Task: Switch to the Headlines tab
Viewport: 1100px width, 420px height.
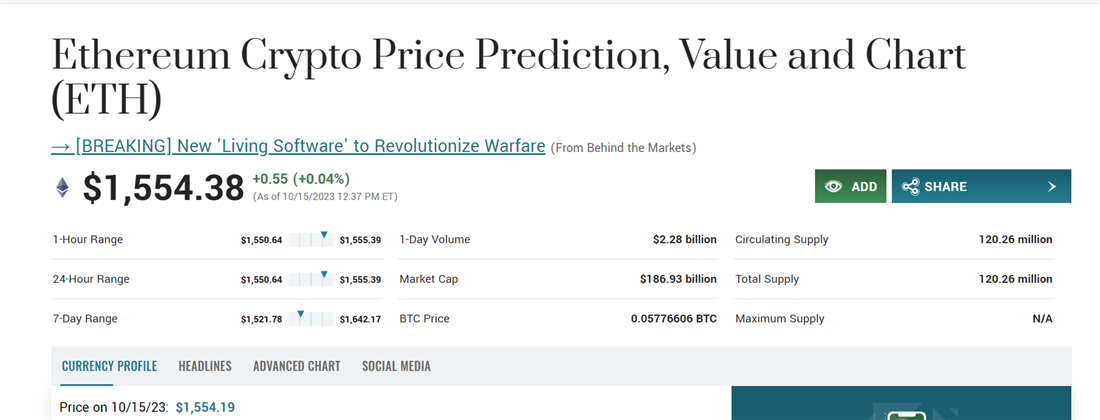Action: 205,366
